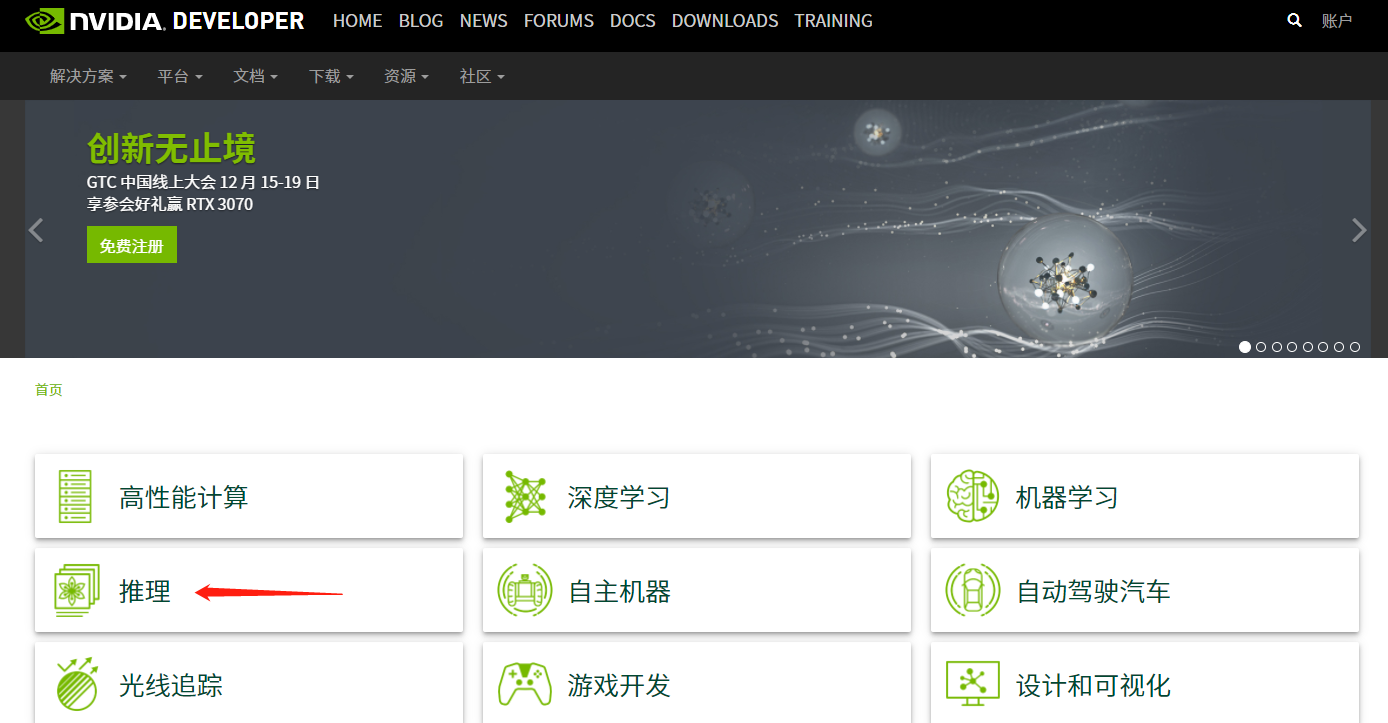Image resolution: width=1388 pixels, height=723 pixels.
Task: Click the 深度学习 network icon
Action: tap(525, 497)
